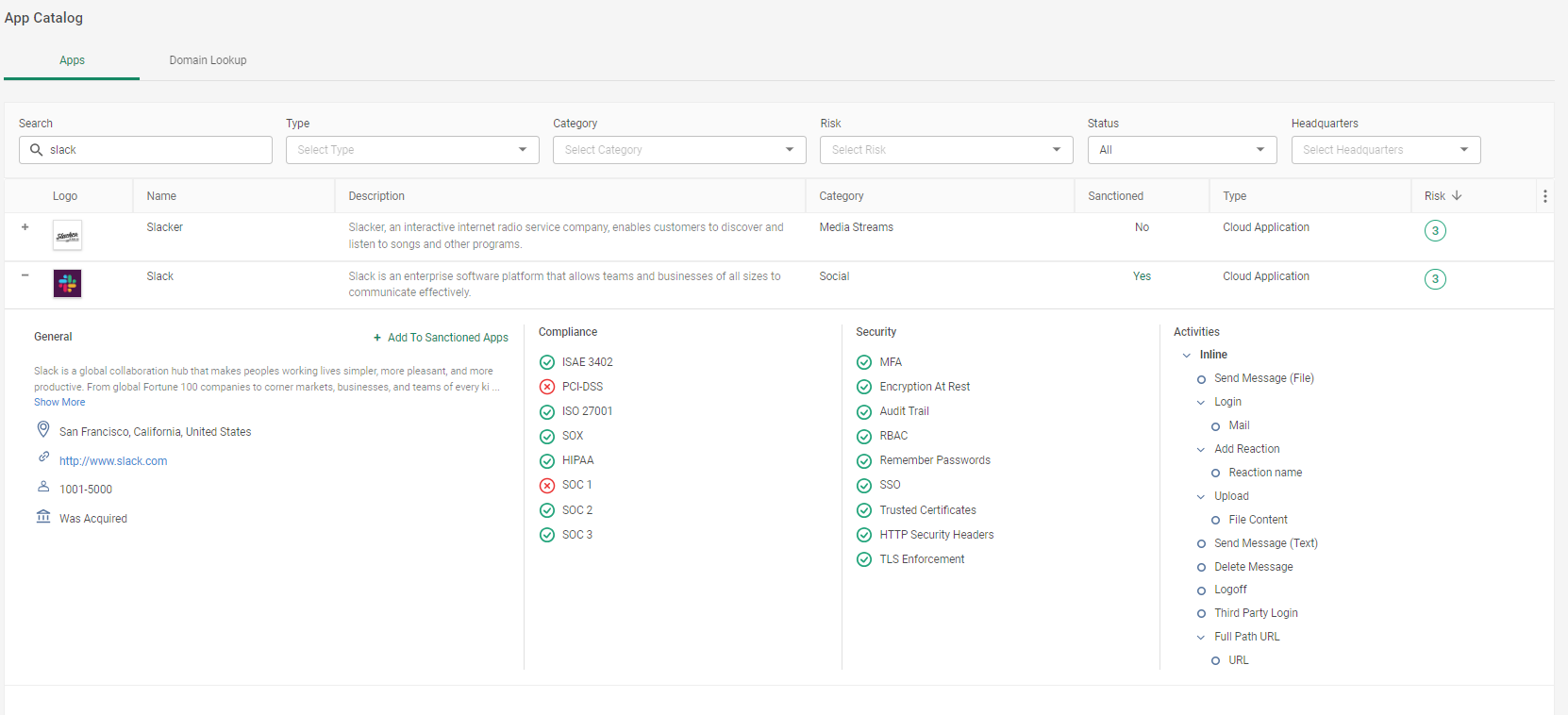The image size is (1568, 715).
Task: Select the Delete Message activity bullet
Action: point(1201,568)
